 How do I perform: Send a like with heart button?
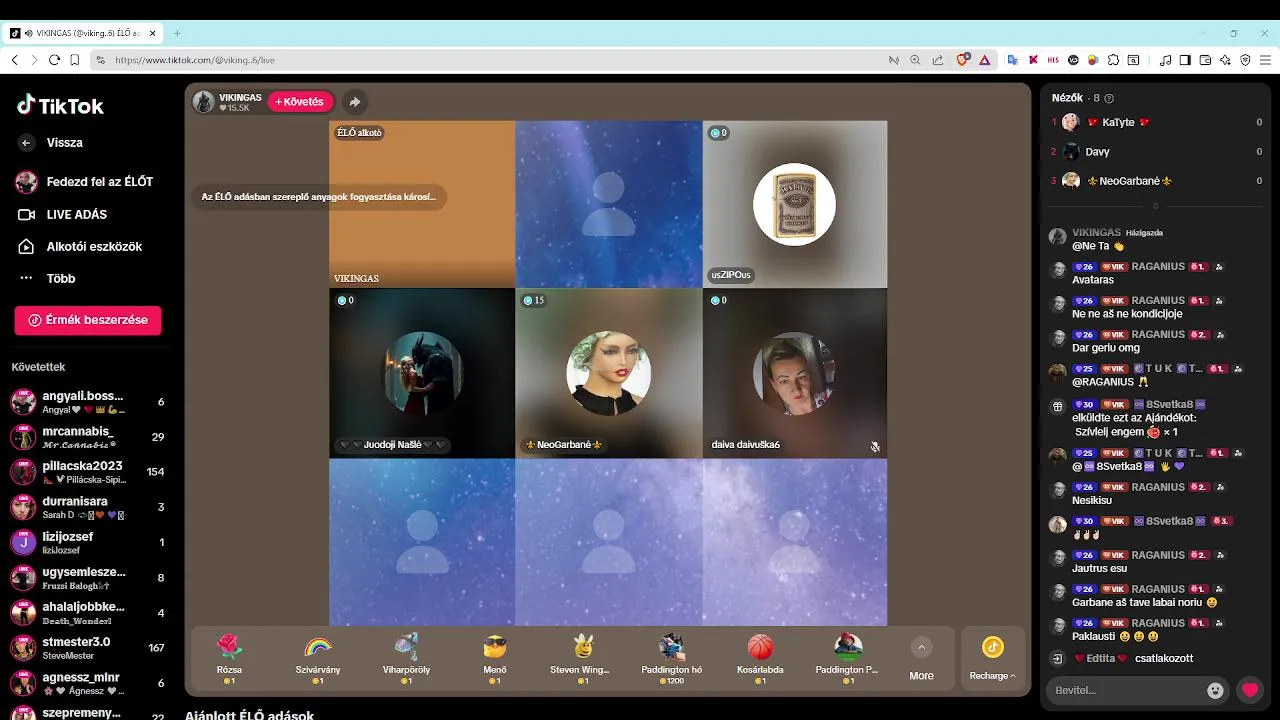click(x=1249, y=690)
